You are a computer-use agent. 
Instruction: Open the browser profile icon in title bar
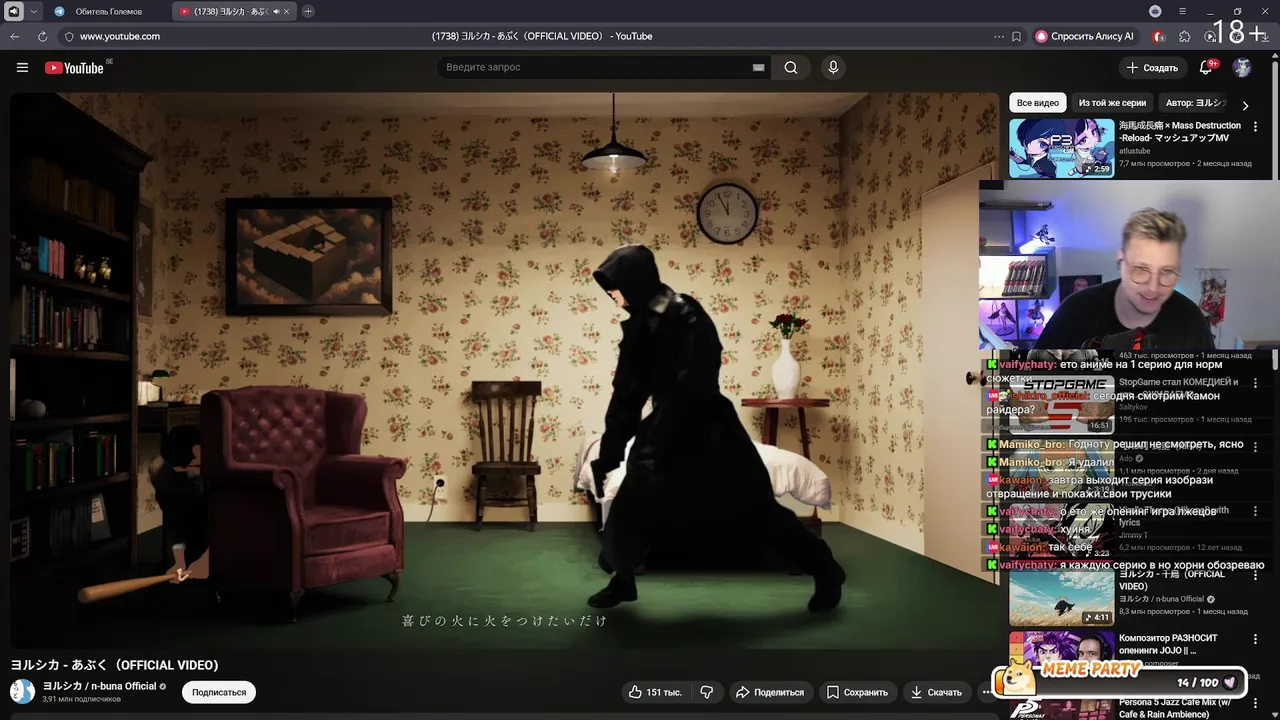click(x=1155, y=11)
